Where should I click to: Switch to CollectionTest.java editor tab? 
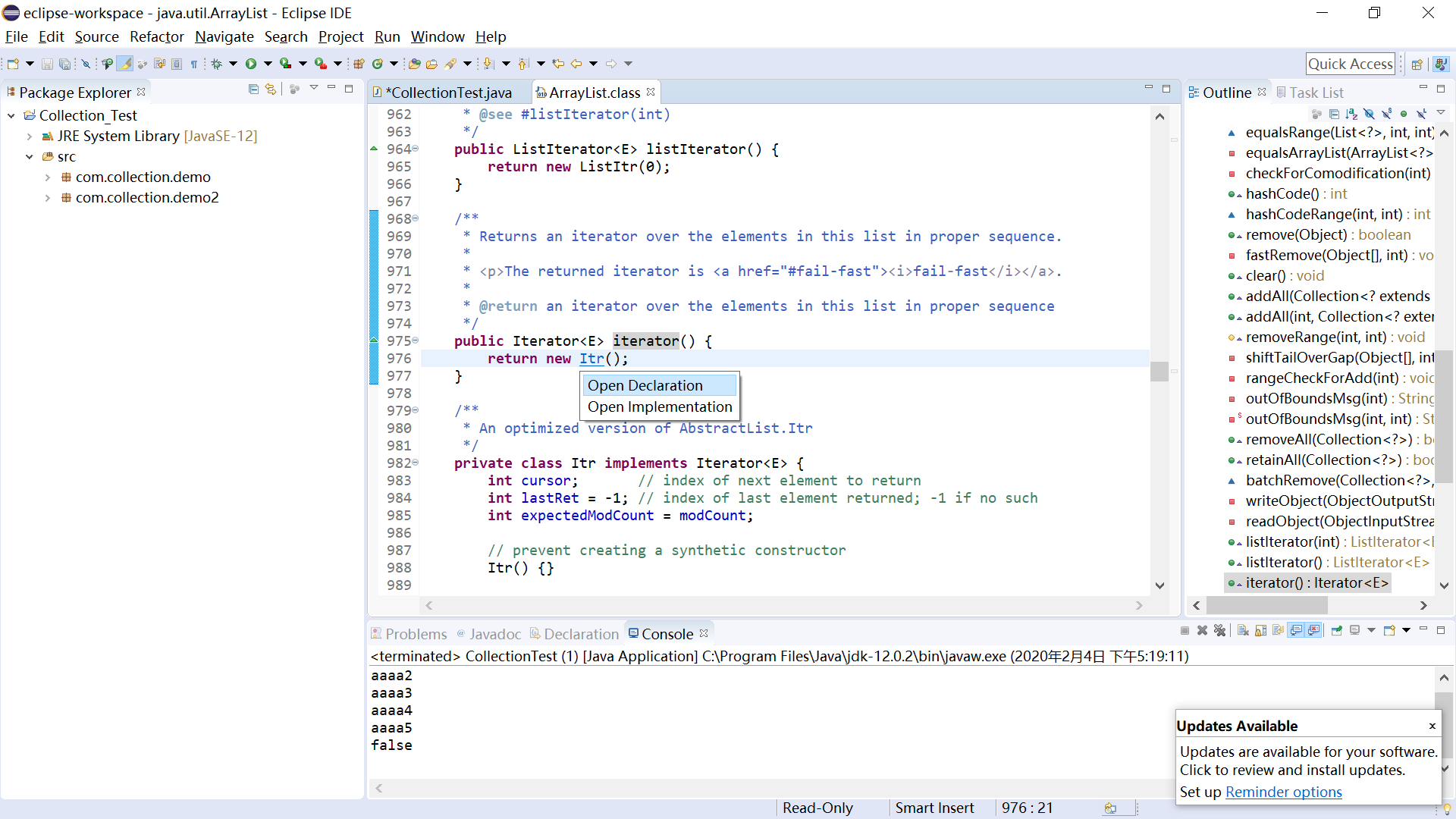click(450, 93)
